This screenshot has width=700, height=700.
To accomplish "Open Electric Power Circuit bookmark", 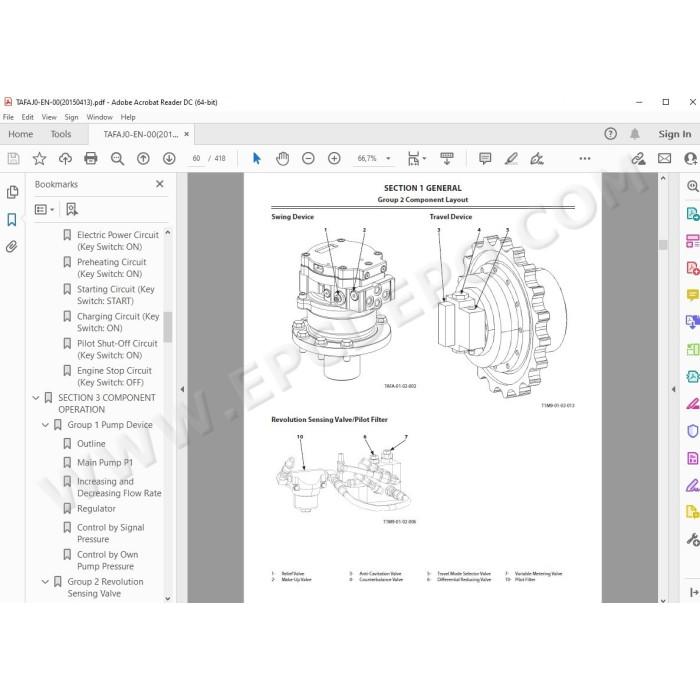I will tap(118, 241).
